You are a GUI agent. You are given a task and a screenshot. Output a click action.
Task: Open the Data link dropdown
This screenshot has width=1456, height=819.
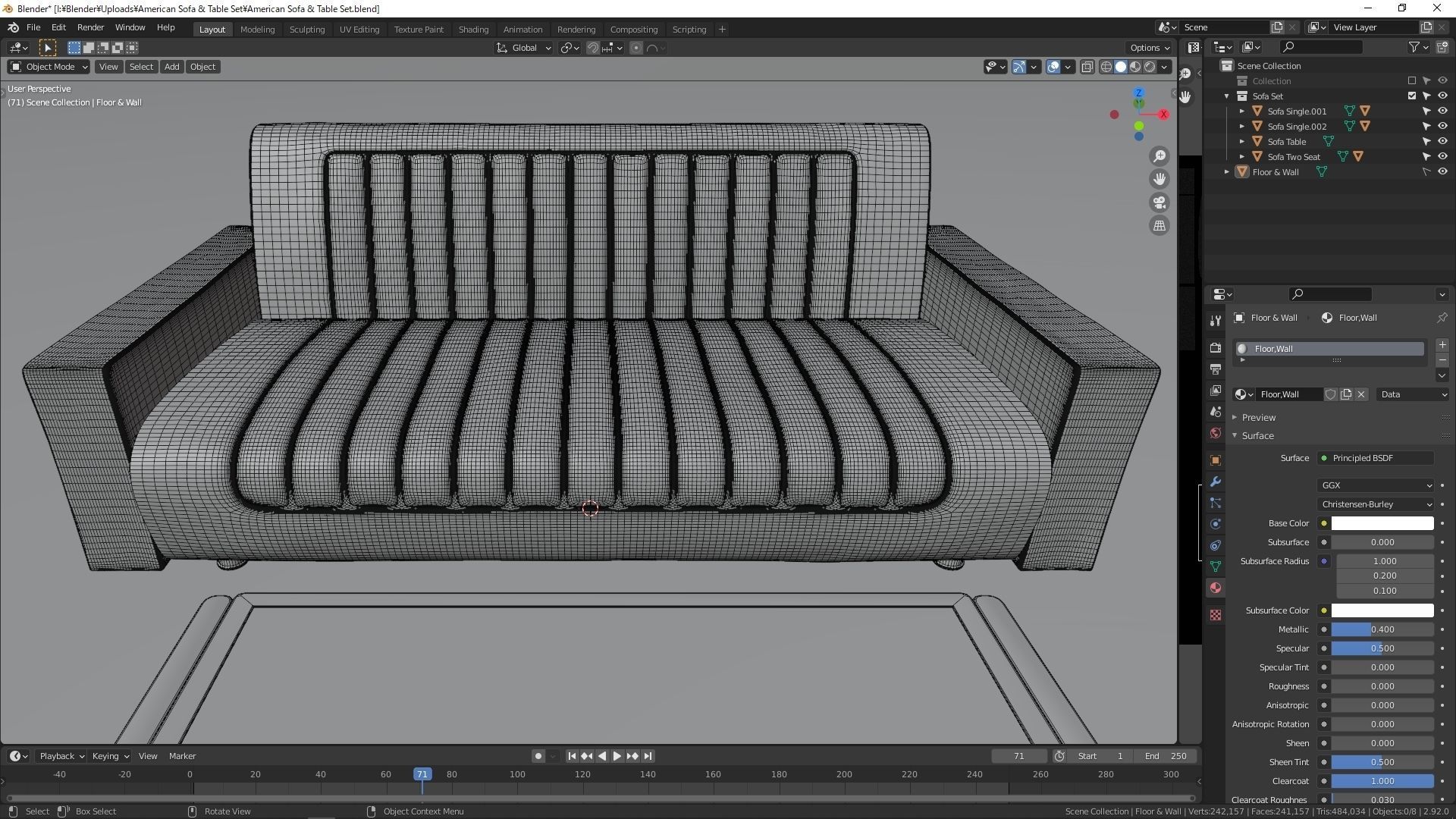(1414, 394)
